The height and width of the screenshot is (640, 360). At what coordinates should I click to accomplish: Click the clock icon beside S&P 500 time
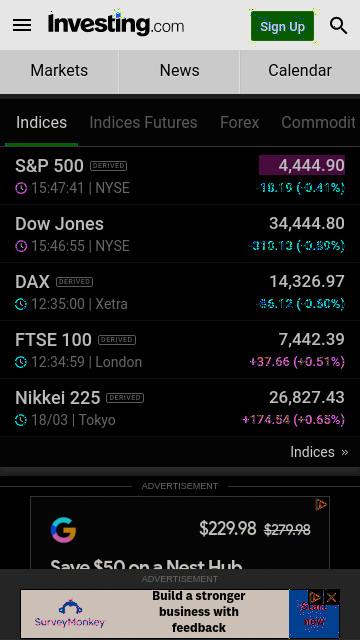[x=21, y=188]
